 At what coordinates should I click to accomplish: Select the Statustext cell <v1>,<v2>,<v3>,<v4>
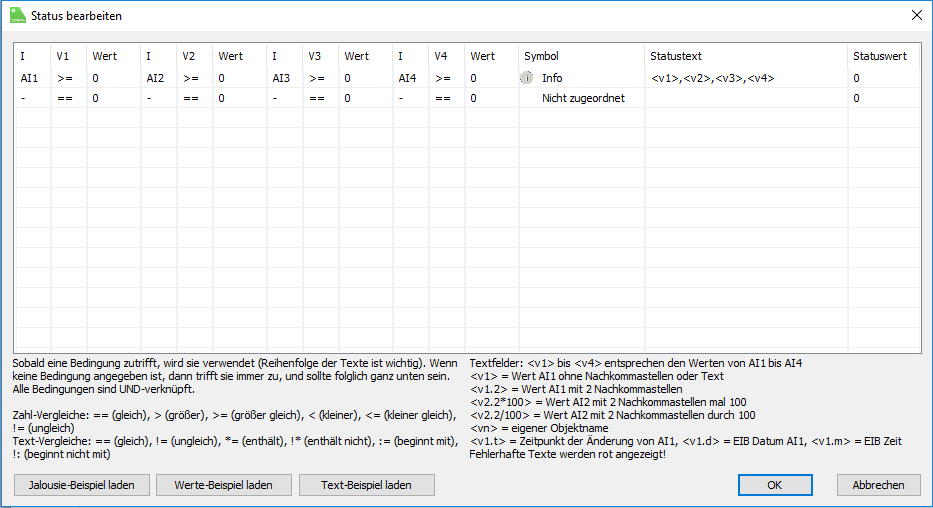746,78
